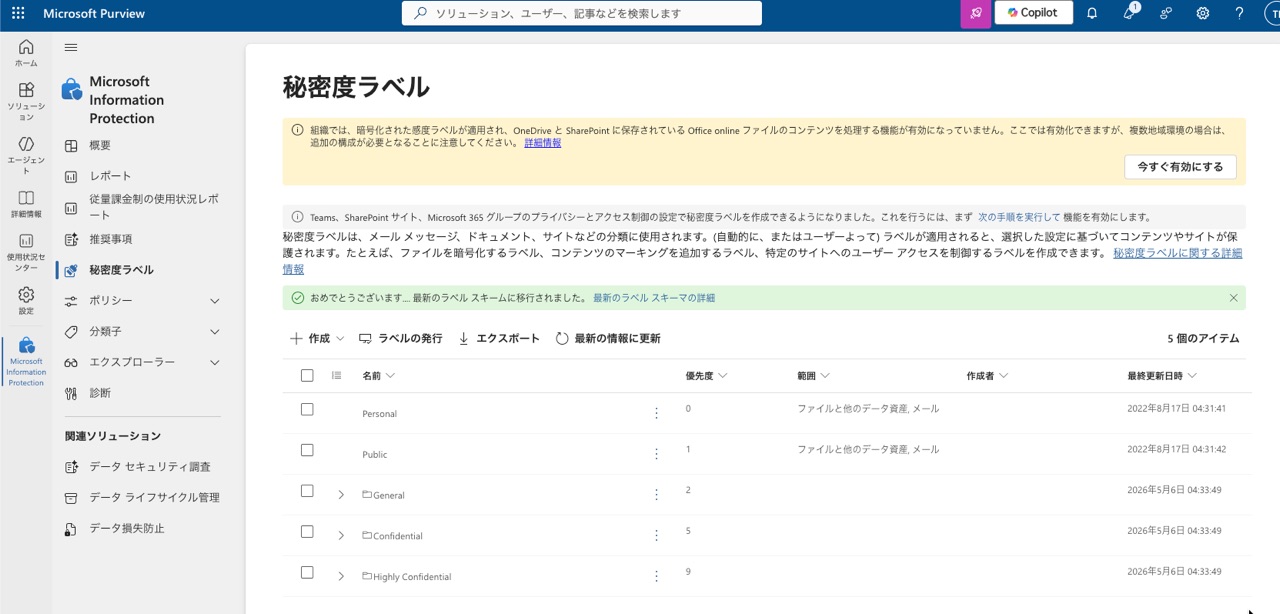Select Microsoft Information Protection rail icon
This screenshot has width=1280, height=614.
[26, 362]
